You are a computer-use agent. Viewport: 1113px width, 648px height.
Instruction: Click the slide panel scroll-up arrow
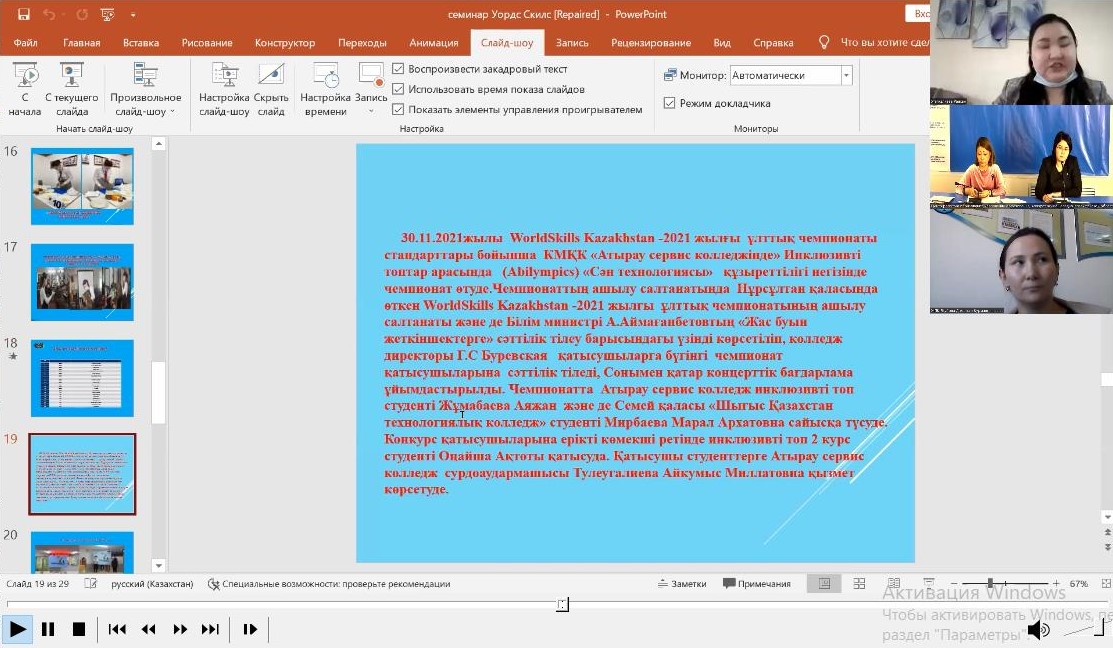158,144
